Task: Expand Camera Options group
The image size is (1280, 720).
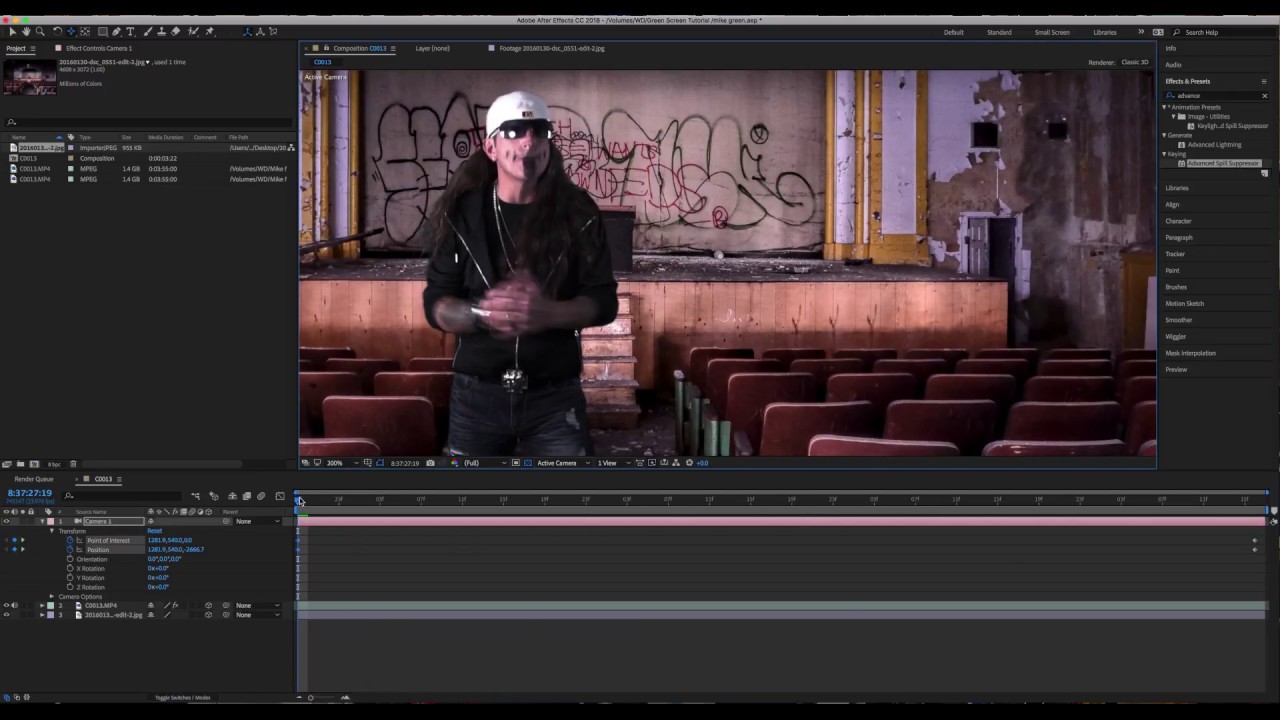Action: click(52, 596)
